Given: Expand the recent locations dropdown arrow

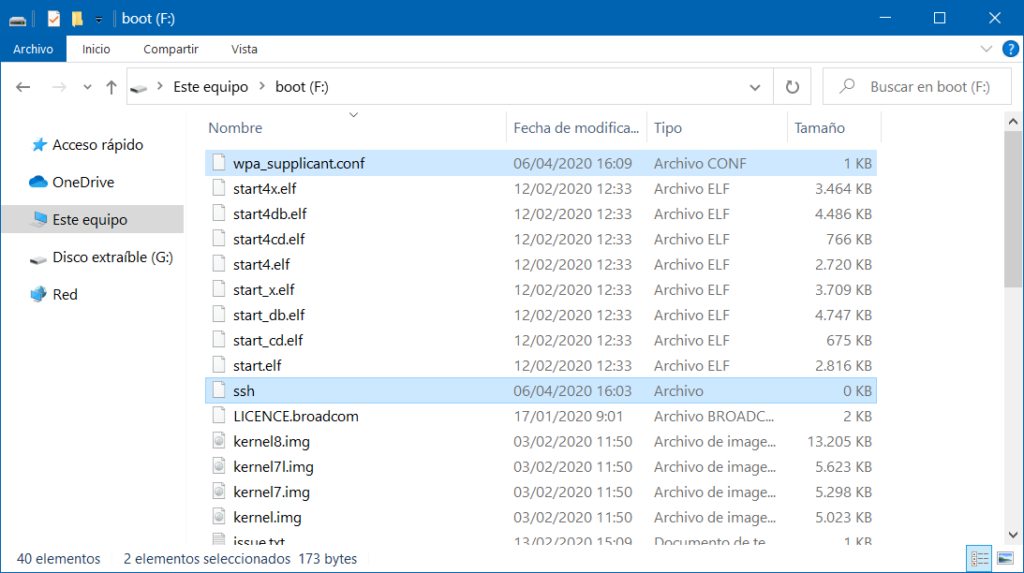Looking at the screenshot, I should (87, 87).
